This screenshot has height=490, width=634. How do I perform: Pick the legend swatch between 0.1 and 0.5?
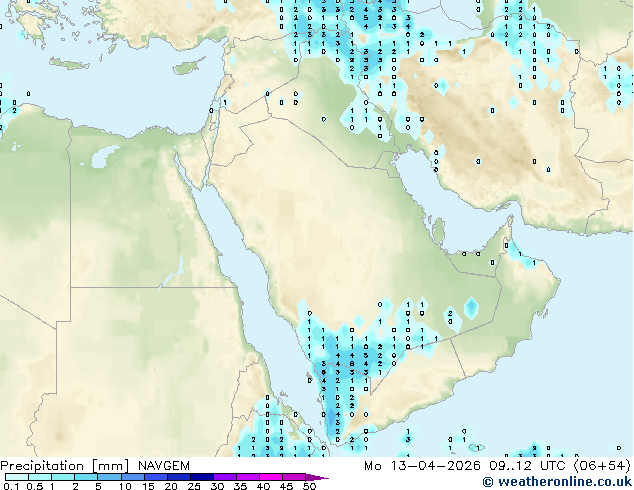[17, 477]
